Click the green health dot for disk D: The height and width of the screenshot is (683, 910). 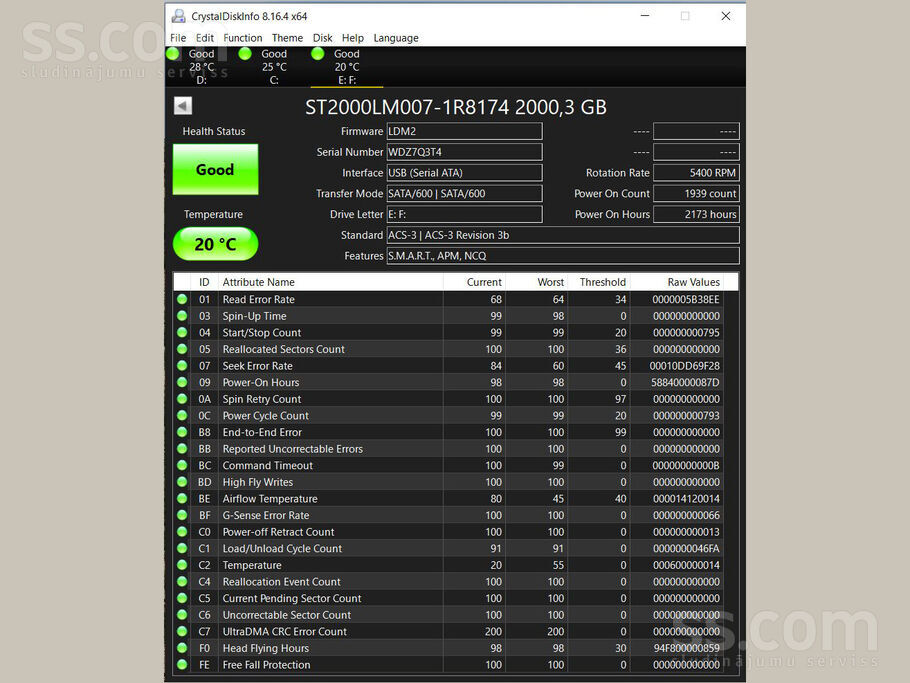tap(173, 53)
